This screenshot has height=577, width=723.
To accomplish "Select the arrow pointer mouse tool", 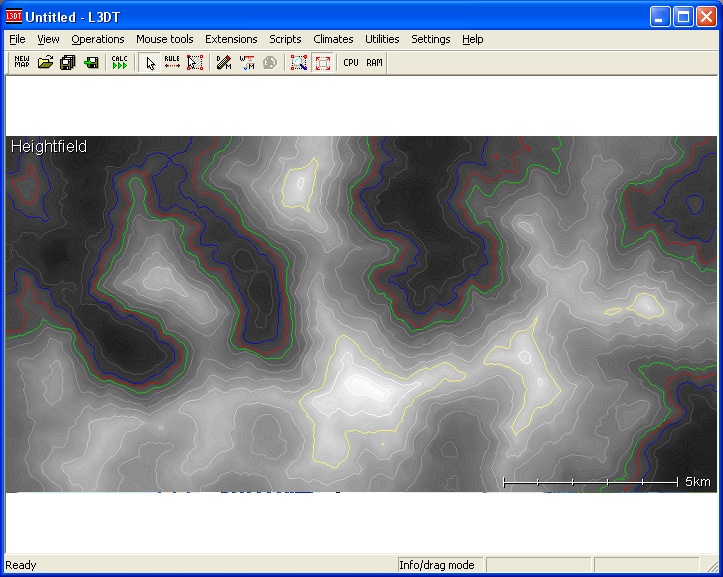I will [150, 62].
